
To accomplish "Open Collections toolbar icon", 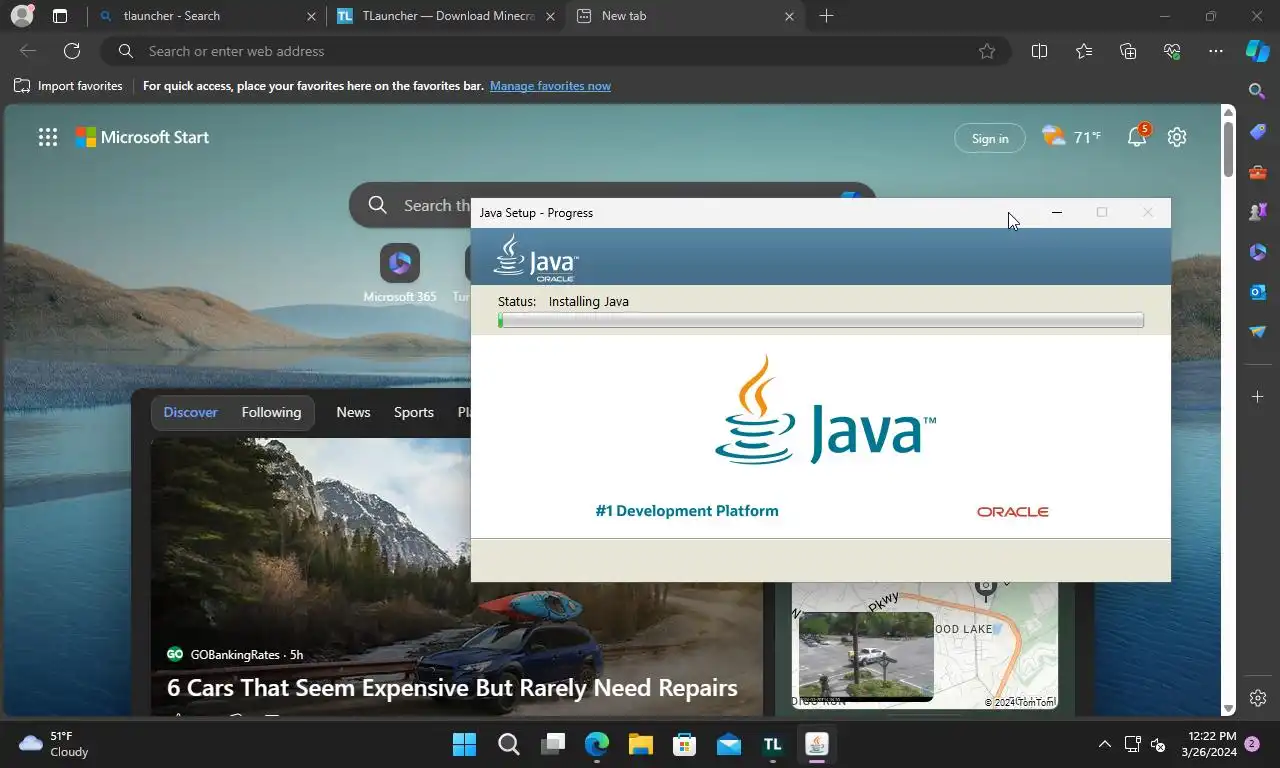I will [x=1128, y=51].
